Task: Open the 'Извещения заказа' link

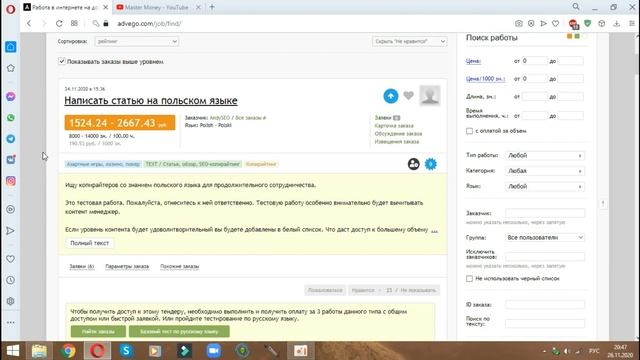Action: point(397,142)
